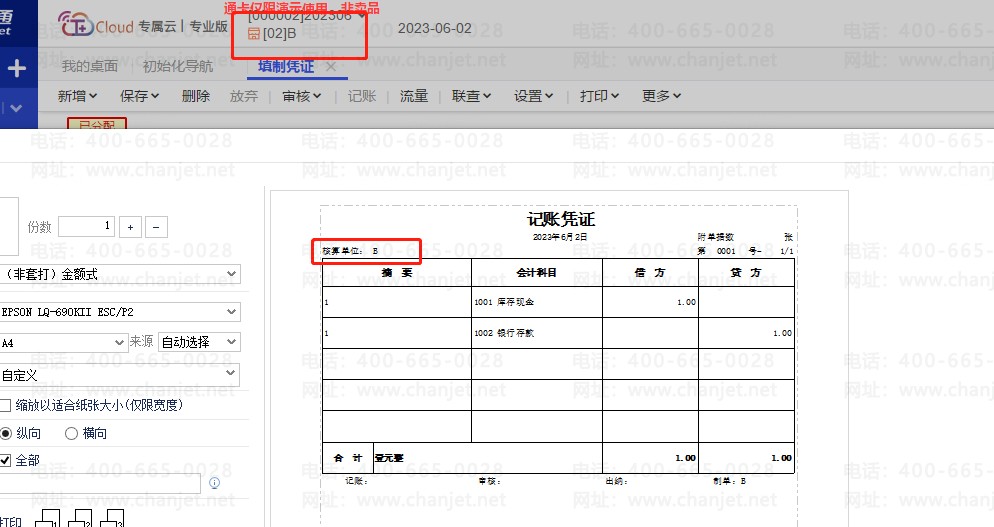Viewport: 994px width, 527px height.
Task: Click the 记账凭证 title in the preview
Action: [x=560, y=219]
